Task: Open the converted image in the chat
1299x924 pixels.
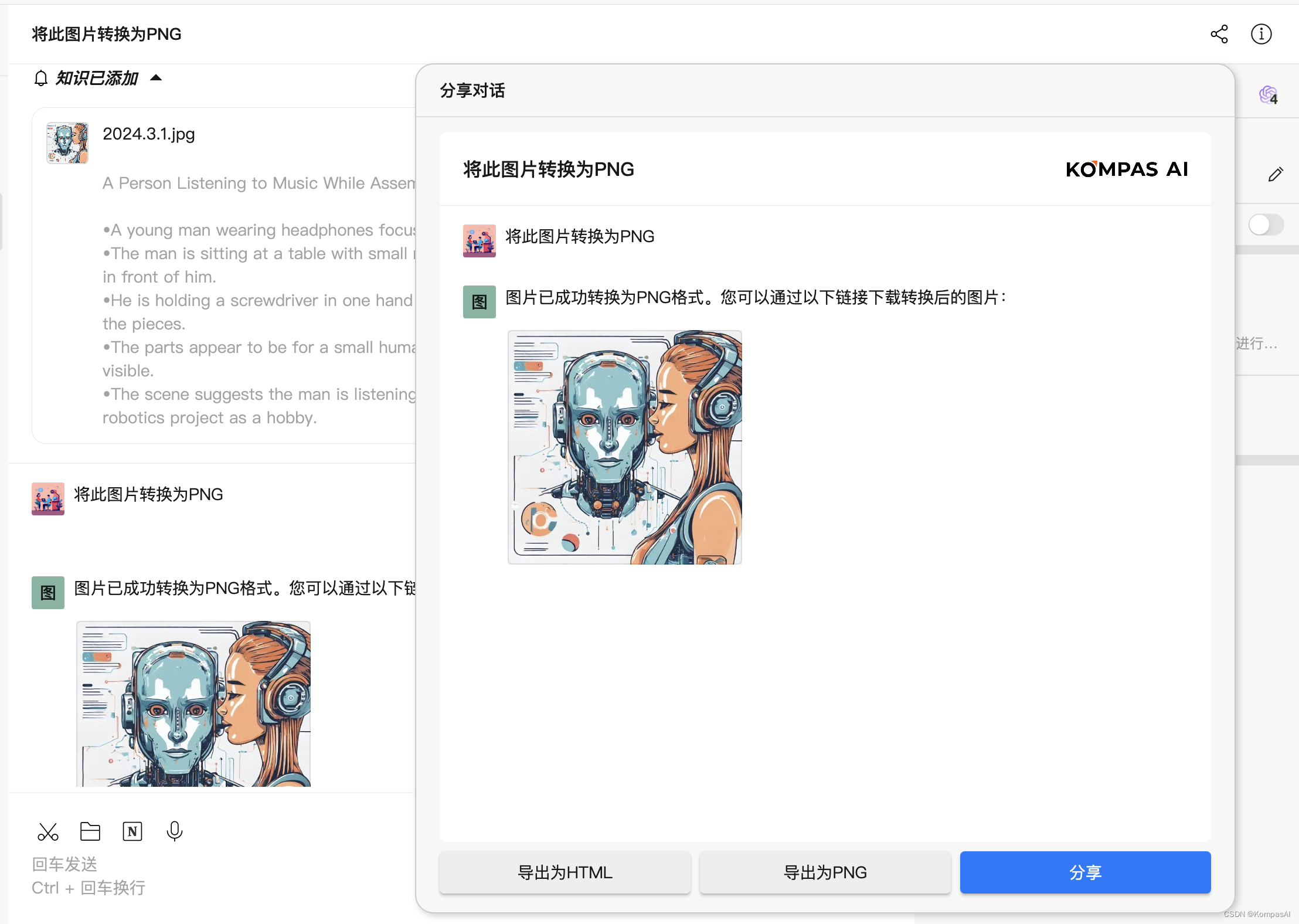Action: 193,704
